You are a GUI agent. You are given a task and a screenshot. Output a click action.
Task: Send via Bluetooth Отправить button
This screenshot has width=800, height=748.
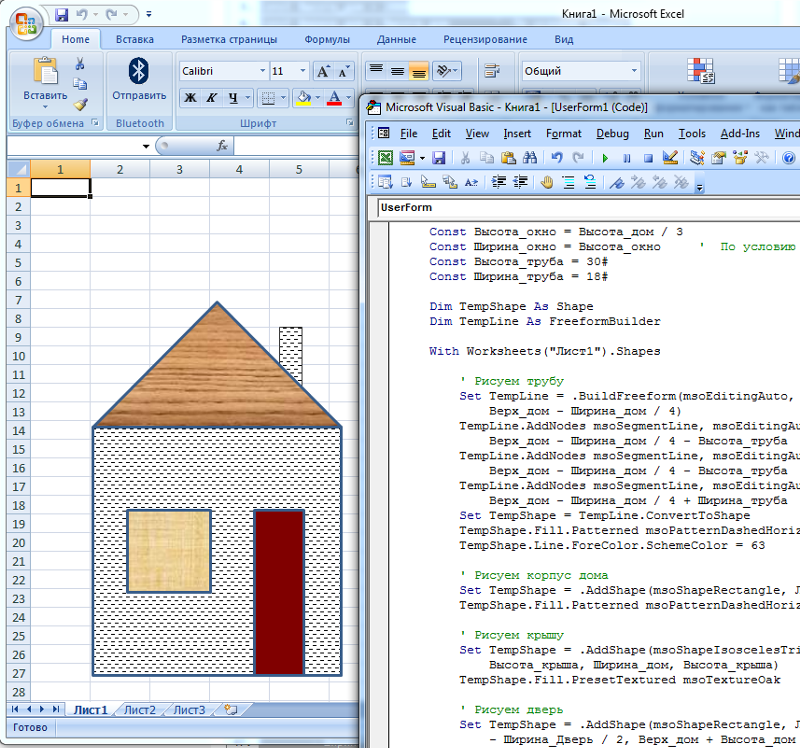139,79
